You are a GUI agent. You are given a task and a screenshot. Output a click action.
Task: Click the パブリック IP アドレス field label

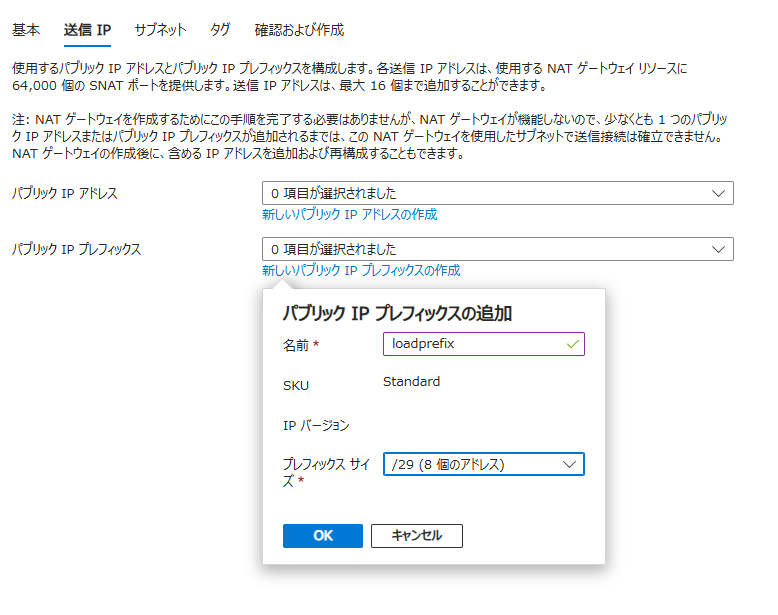click(65, 193)
